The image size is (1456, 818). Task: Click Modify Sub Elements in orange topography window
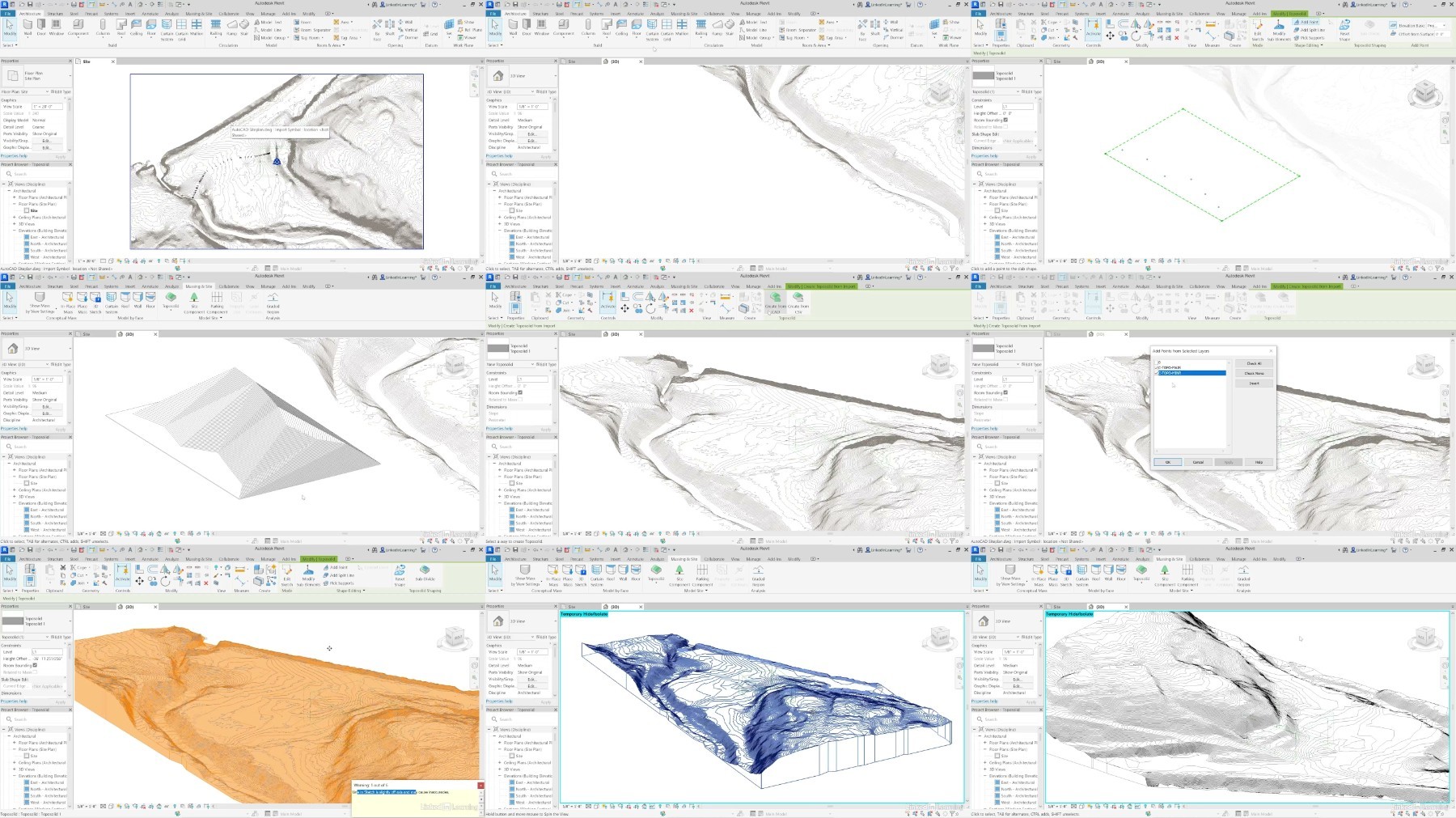pyautogui.click(x=308, y=574)
